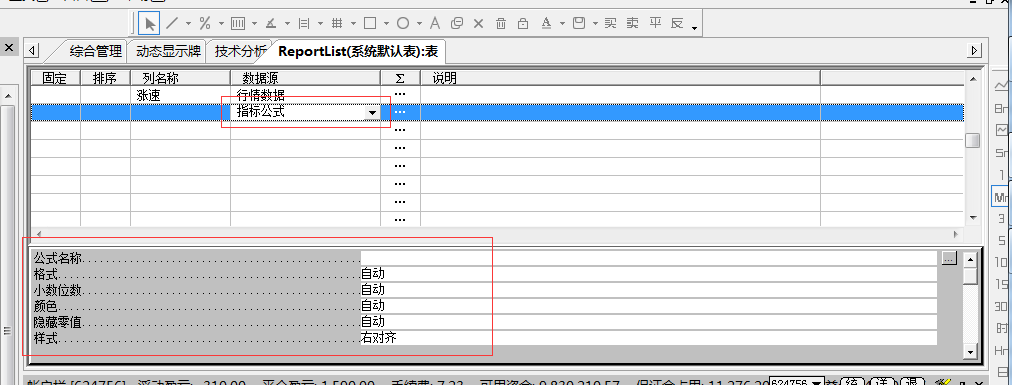Image resolution: width=1012 pixels, height=385 pixels.
Task: Expand the rectangle tool dropdown arrow
Action: coord(387,24)
